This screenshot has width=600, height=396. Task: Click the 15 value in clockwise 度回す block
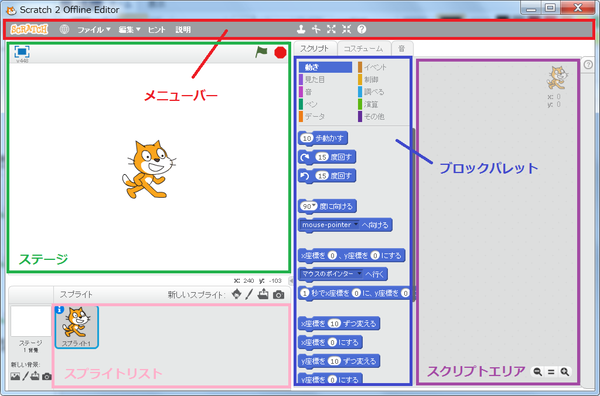(x=322, y=157)
